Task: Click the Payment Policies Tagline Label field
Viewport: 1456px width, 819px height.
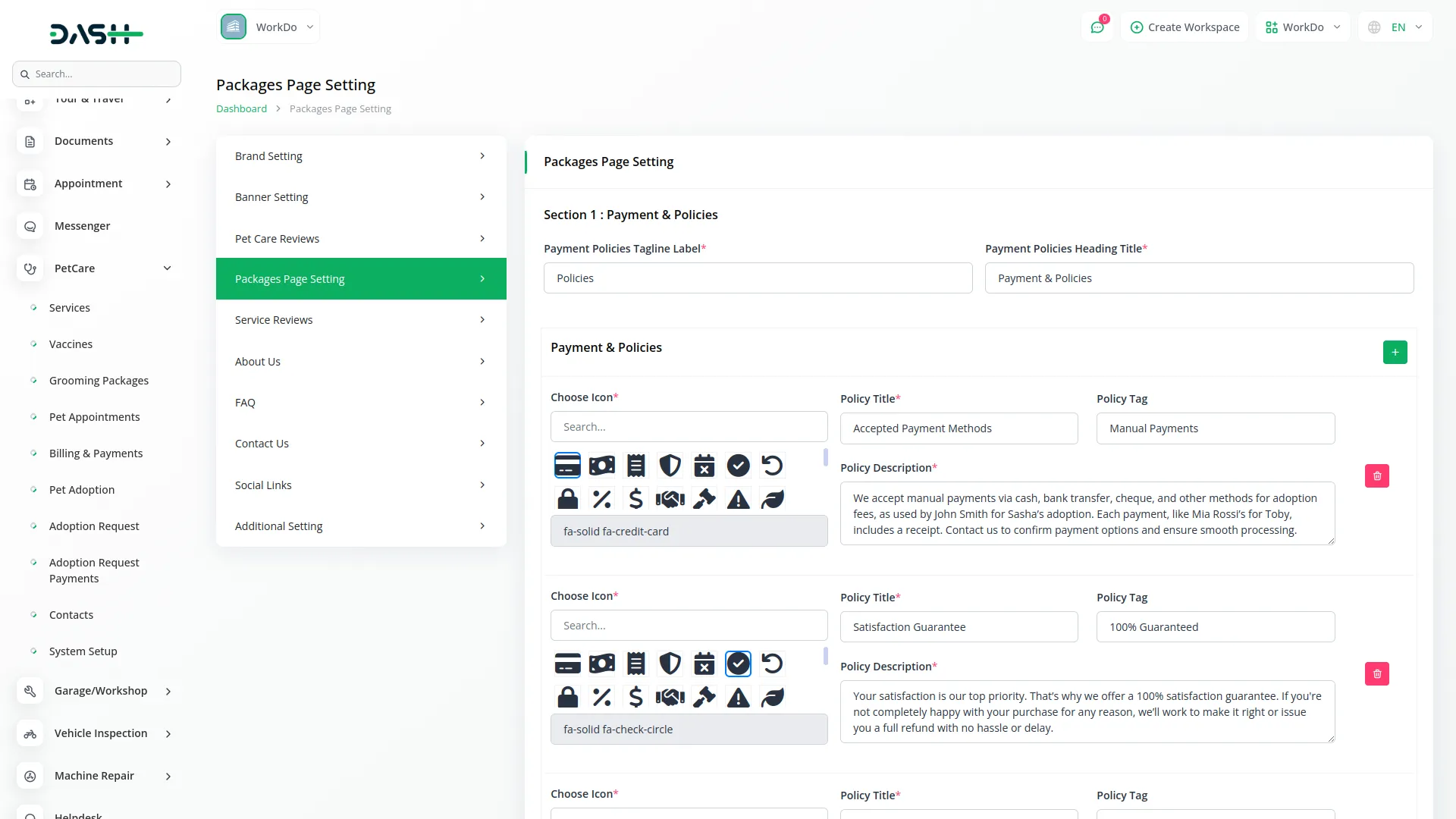Action: pos(758,278)
